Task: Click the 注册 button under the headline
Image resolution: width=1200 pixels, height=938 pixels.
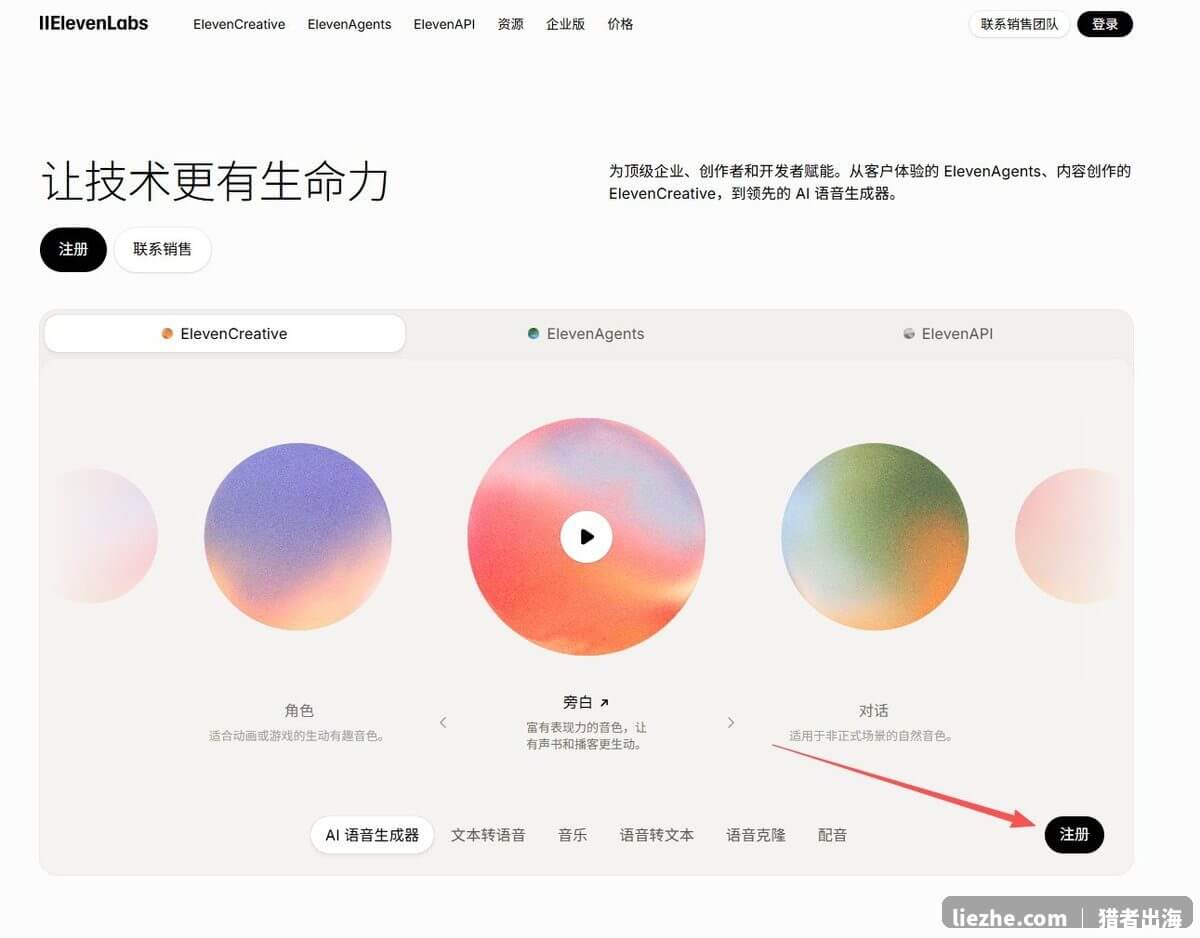Action: pyautogui.click(x=73, y=249)
